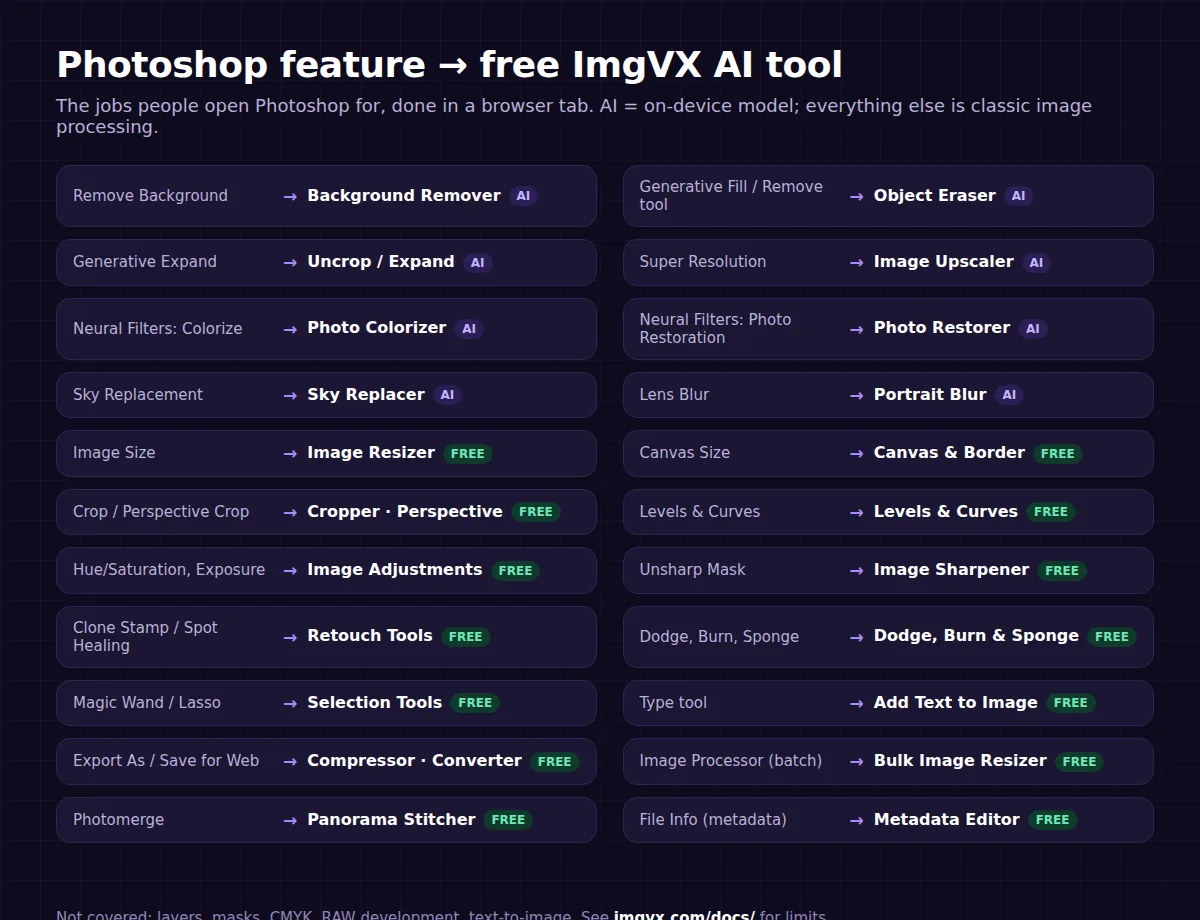The height and width of the screenshot is (920, 1200).
Task: Click the FREE badge beside Bulk Image Resizer
Action: pos(1080,762)
